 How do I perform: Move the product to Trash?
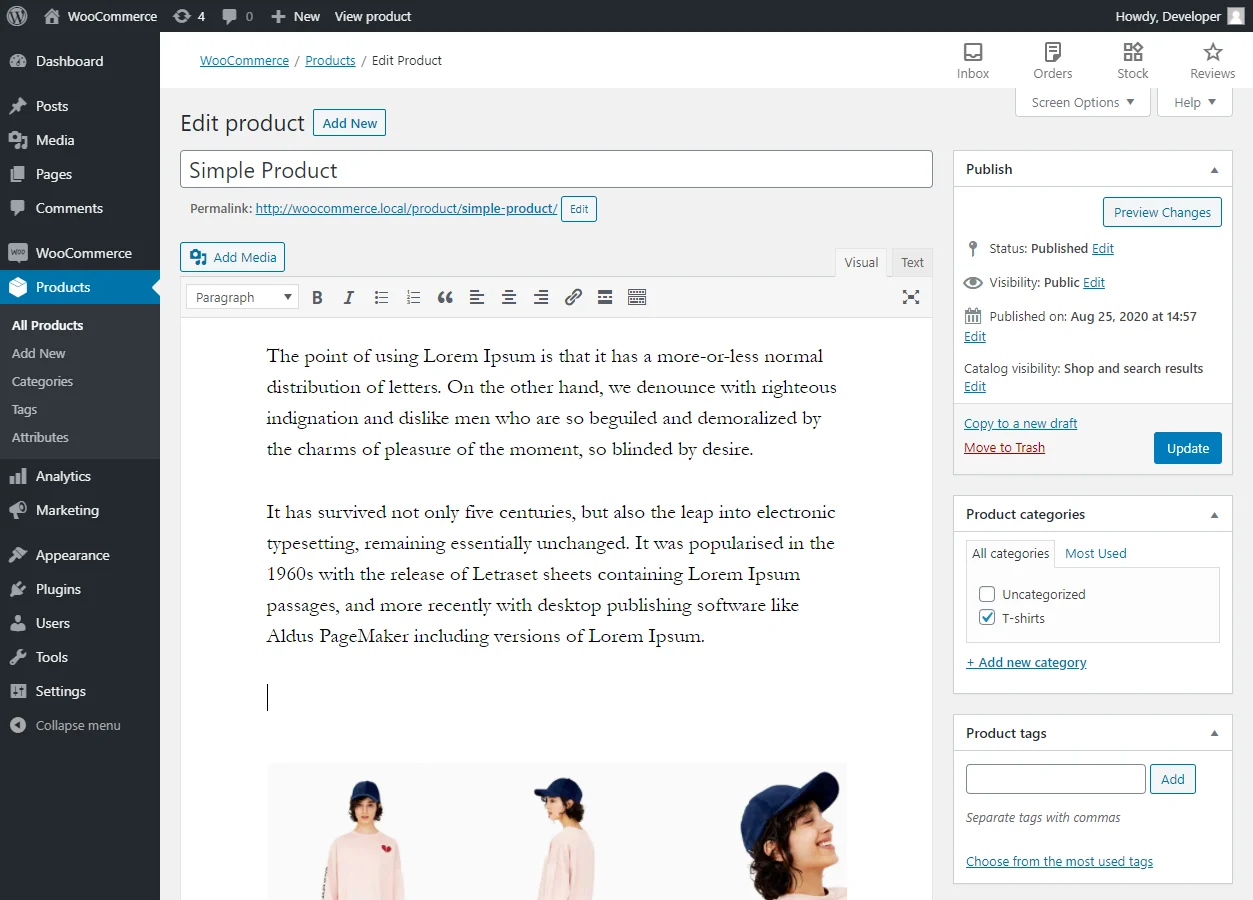(x=1004, y=447)
